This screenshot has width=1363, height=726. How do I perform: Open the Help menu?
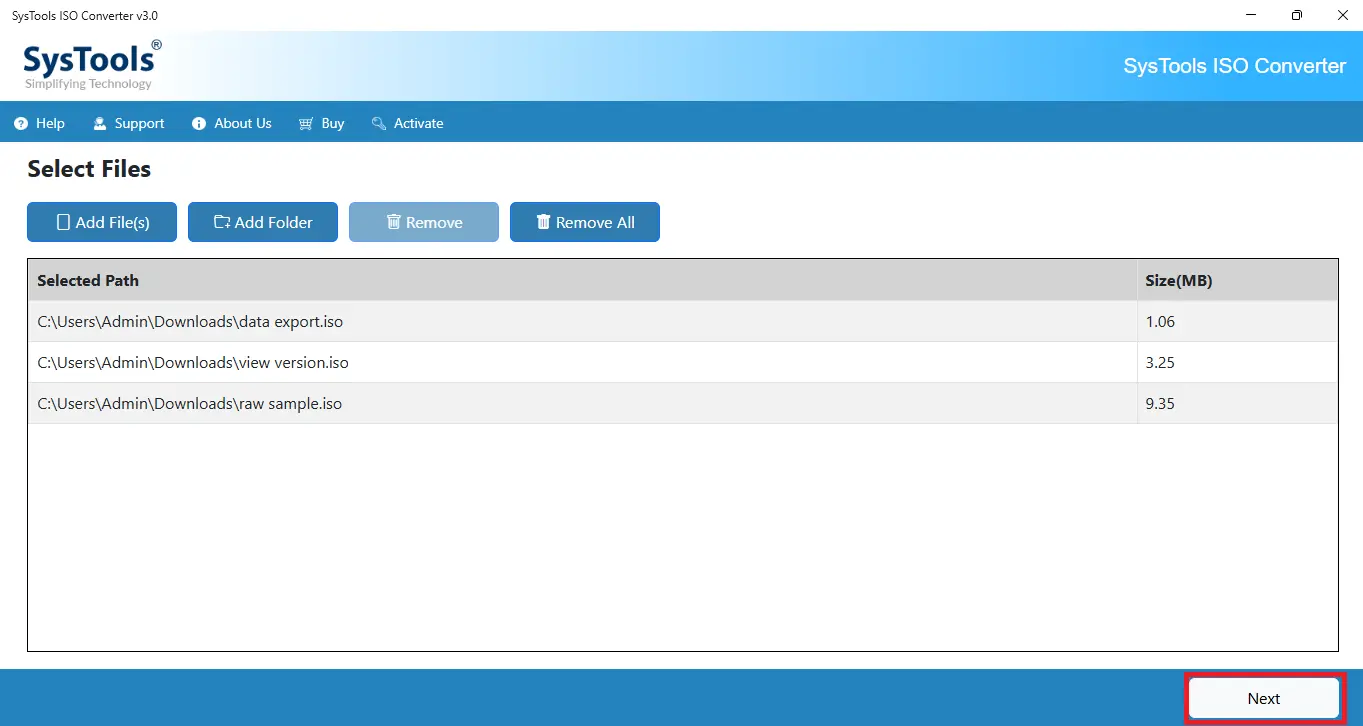click(40, 123)
